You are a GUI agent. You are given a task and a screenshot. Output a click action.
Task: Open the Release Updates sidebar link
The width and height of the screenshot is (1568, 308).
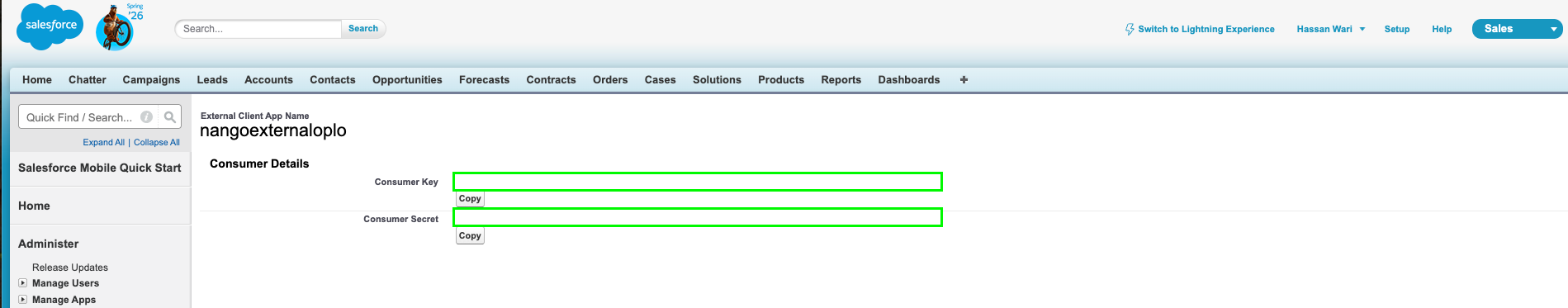click(x=70, y=268)
